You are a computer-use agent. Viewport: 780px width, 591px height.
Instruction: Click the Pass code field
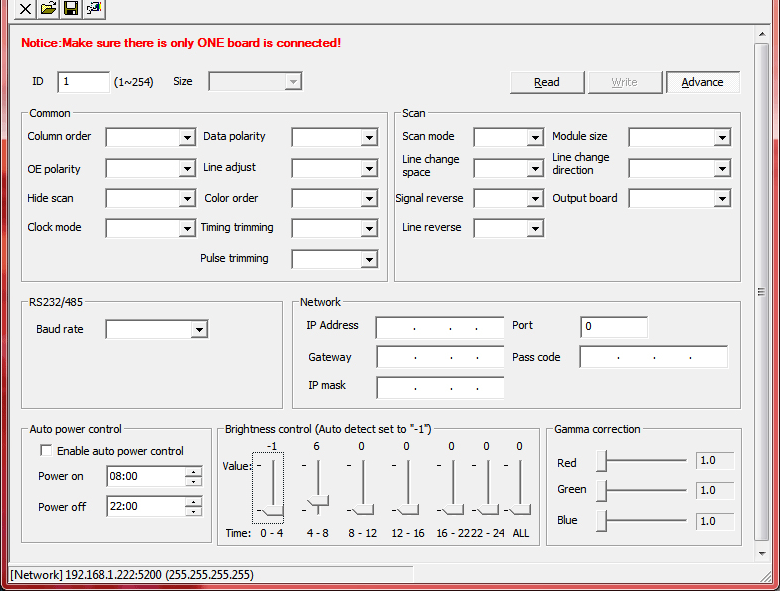point(654,357)
